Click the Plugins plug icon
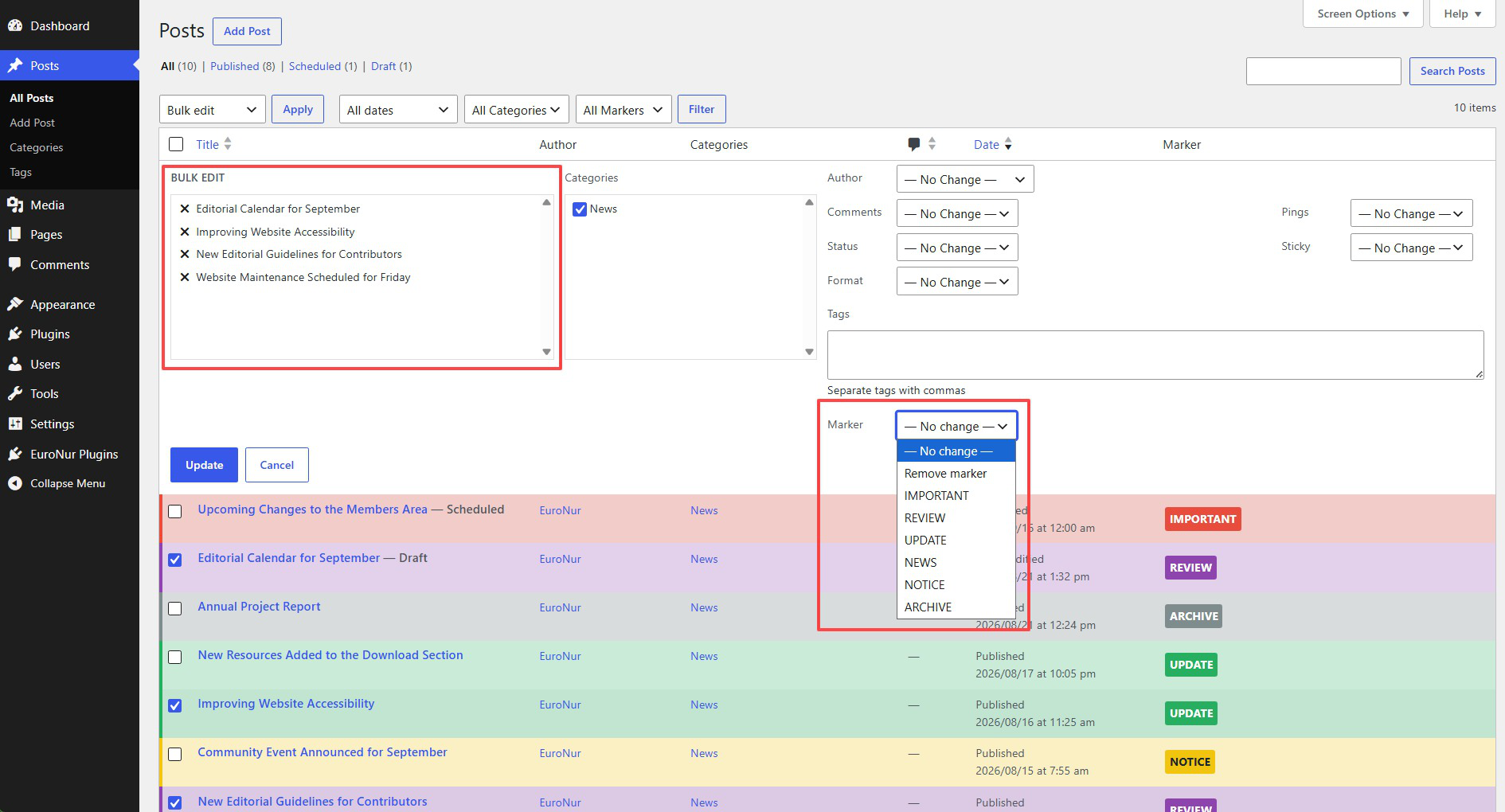This screenshot has height=812, width=1505. point(15,334)
